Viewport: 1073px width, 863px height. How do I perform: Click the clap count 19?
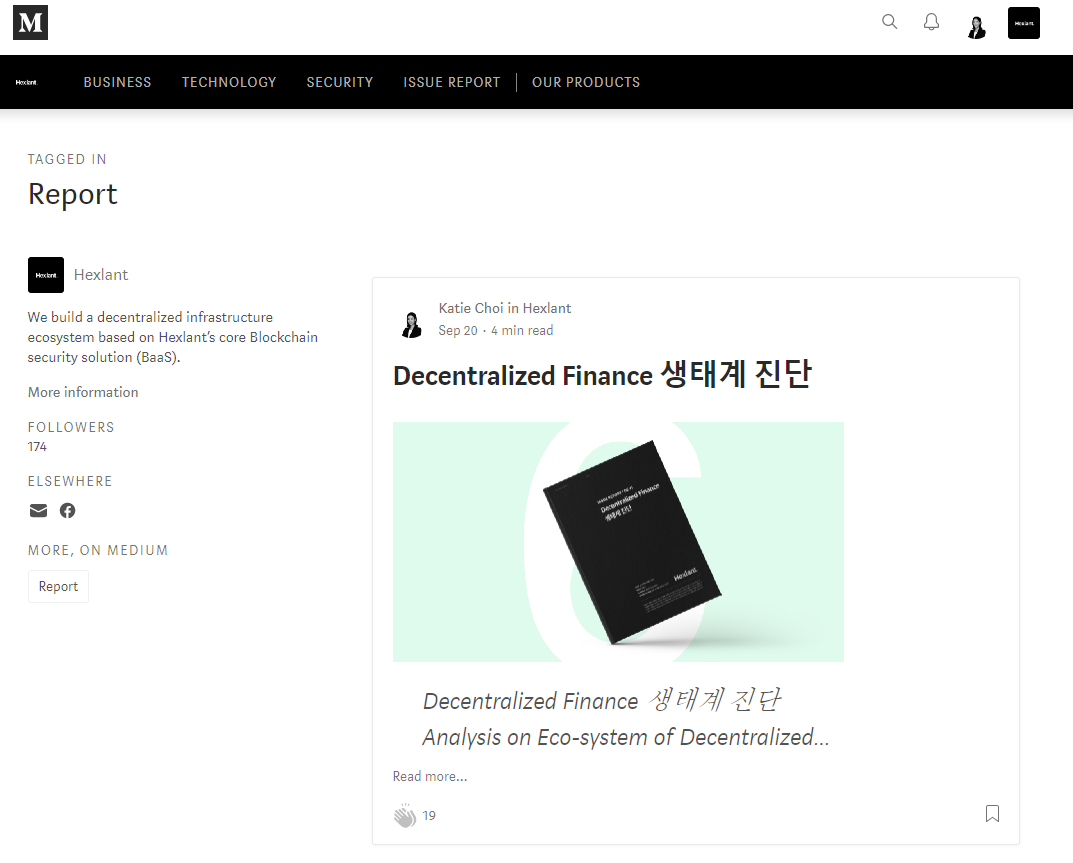point(429,815)
